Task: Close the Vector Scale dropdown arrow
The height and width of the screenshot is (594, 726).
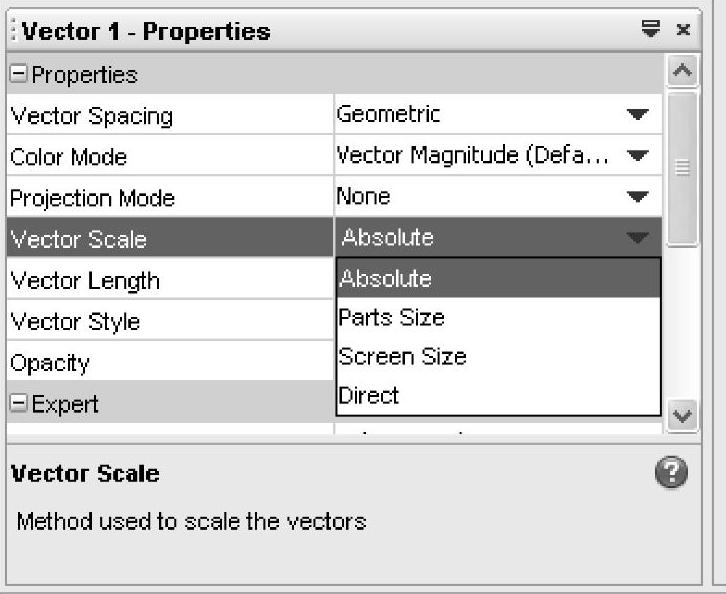Action: click(638, 238)
